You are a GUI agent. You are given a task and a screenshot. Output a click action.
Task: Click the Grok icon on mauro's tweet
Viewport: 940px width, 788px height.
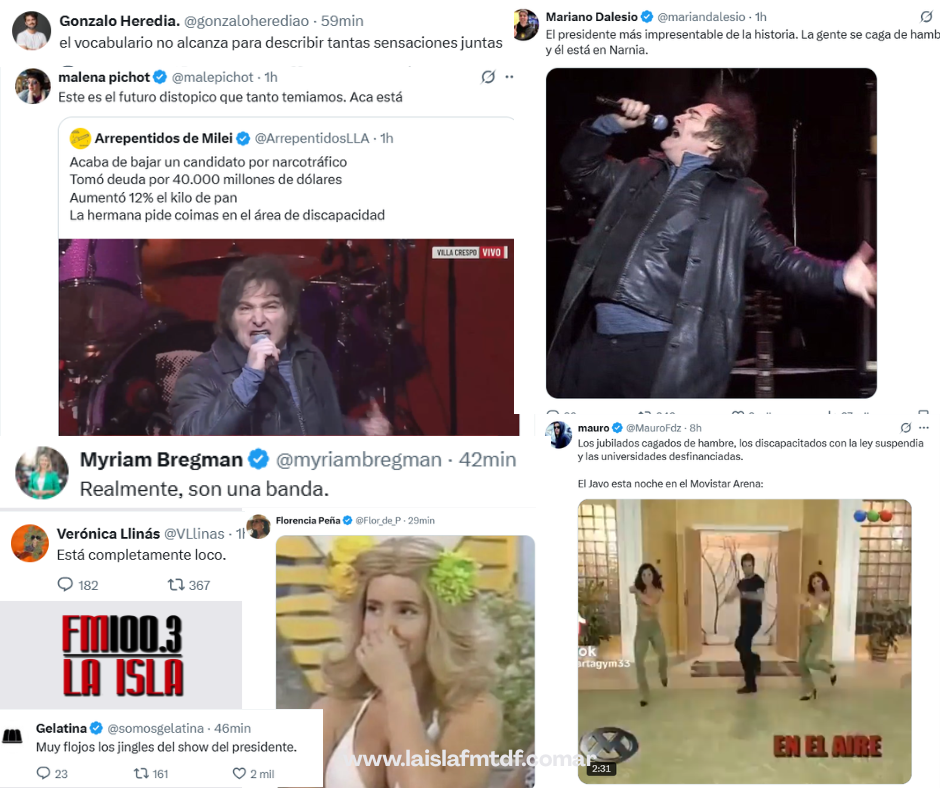906,428
